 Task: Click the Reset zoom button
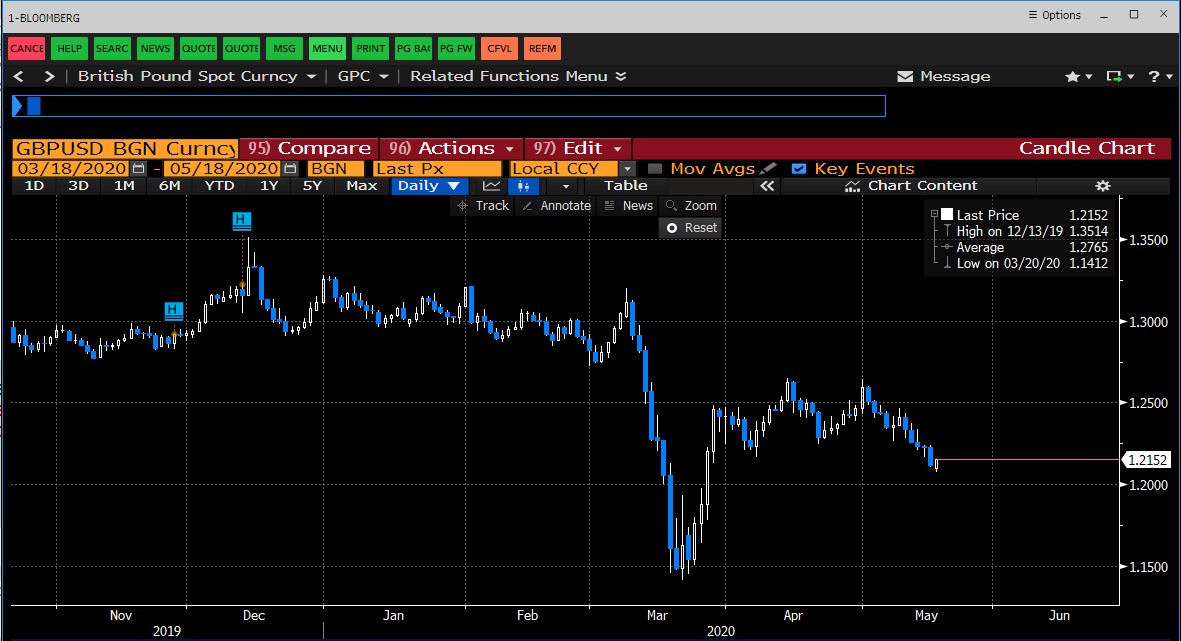click(x=690, y=228)
